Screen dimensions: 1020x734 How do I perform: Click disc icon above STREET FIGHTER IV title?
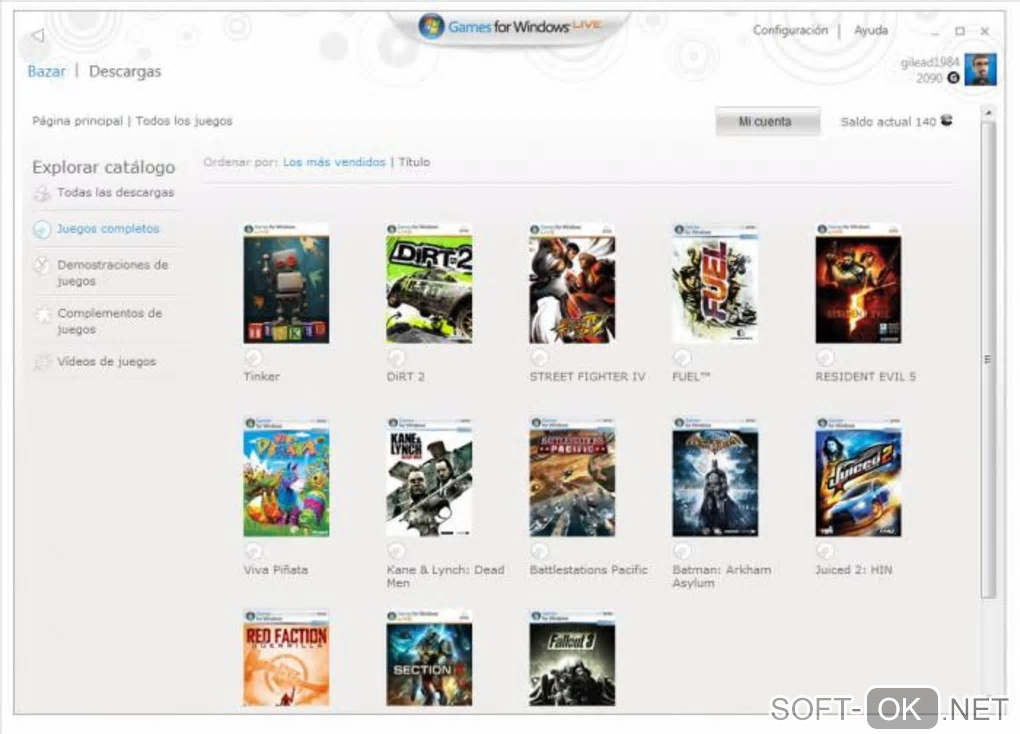point(539,358)
